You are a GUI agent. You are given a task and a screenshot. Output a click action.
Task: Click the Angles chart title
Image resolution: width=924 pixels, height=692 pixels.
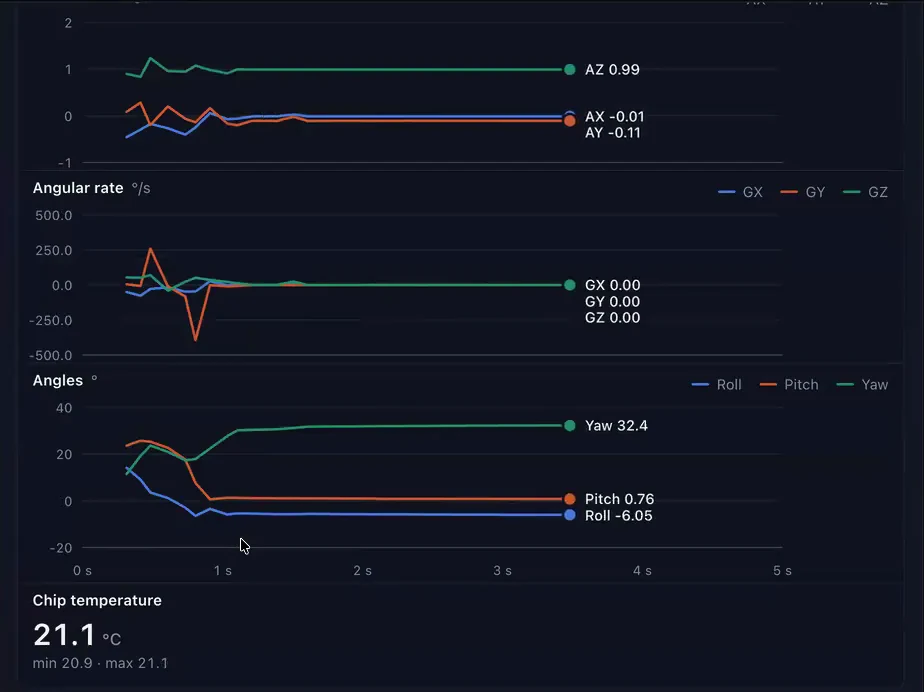pyautogui.click(x=58, y=381)
